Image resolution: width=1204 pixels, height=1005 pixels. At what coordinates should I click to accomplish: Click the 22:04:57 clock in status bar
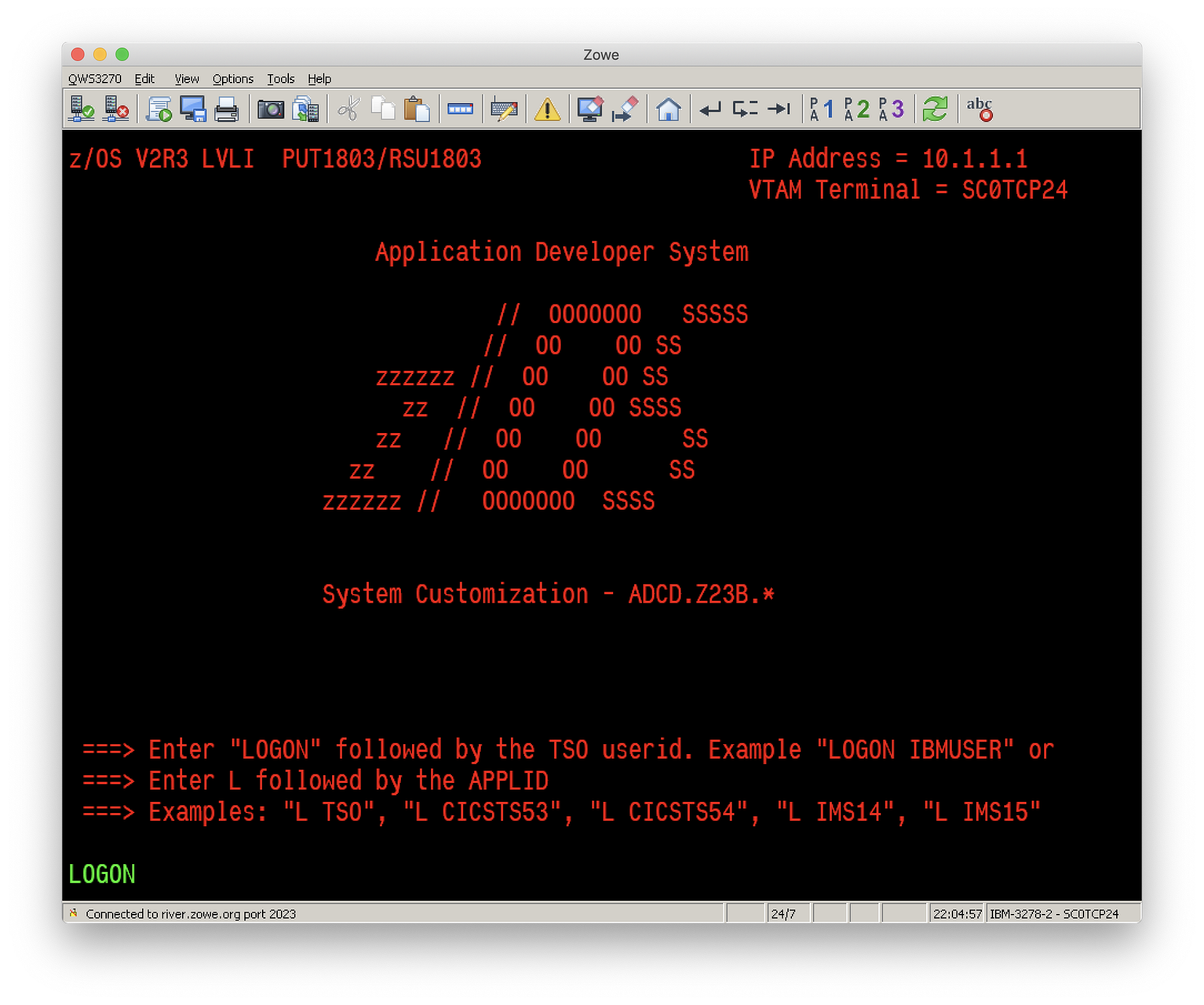click(957, 914)
